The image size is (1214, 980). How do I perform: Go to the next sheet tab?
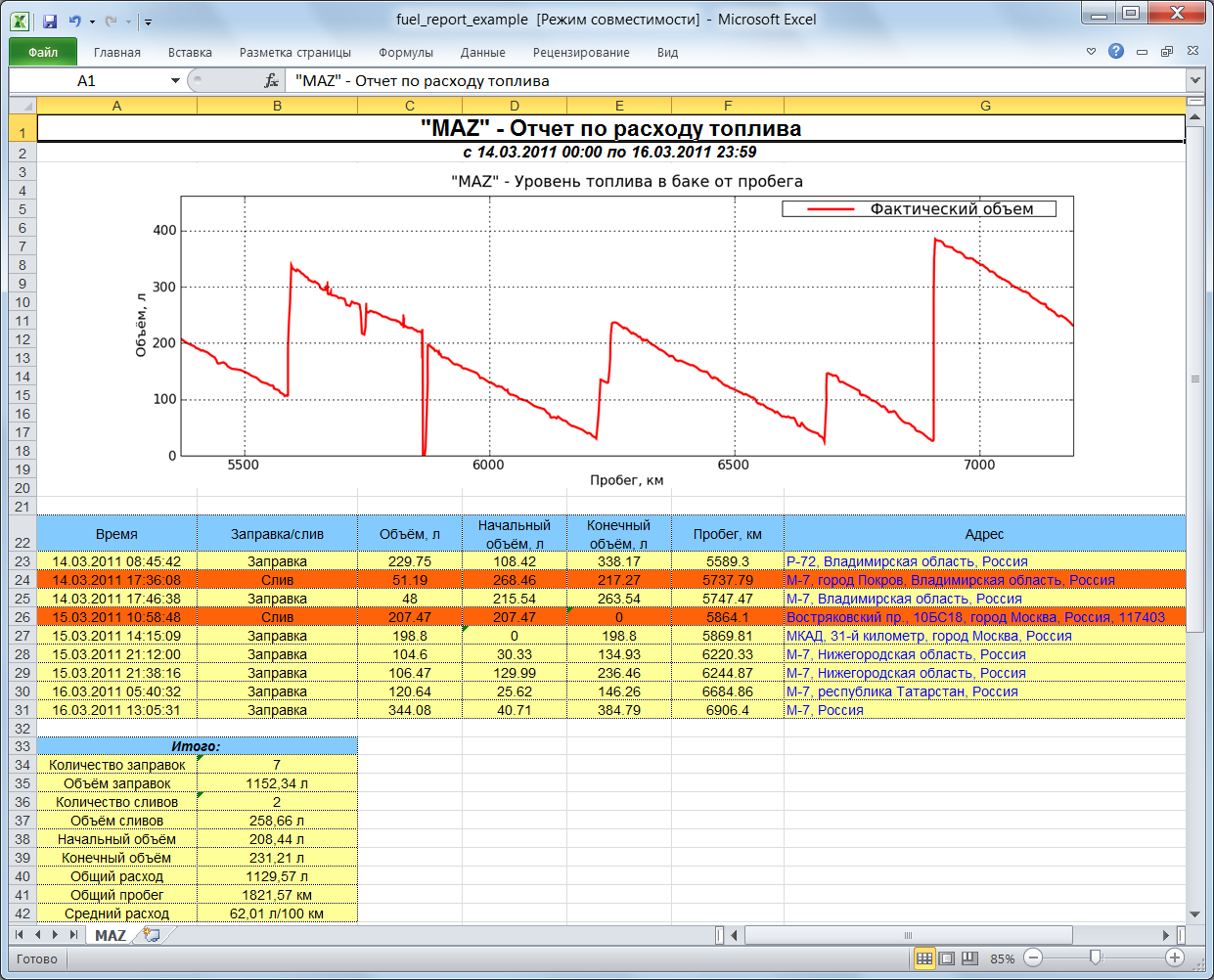[x=56, y=935]
